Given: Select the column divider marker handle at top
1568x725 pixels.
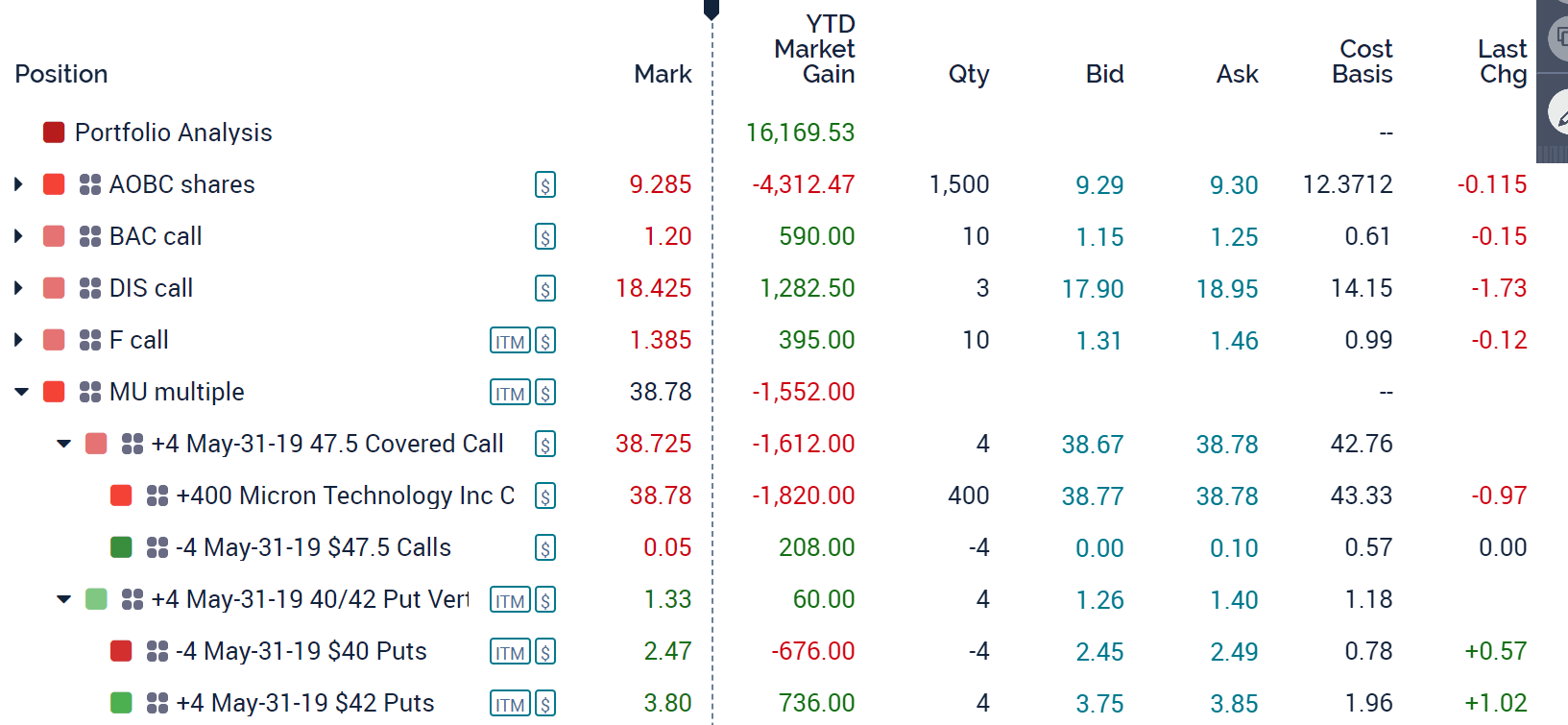Looking at the screenshot, I should coord(712,10).
